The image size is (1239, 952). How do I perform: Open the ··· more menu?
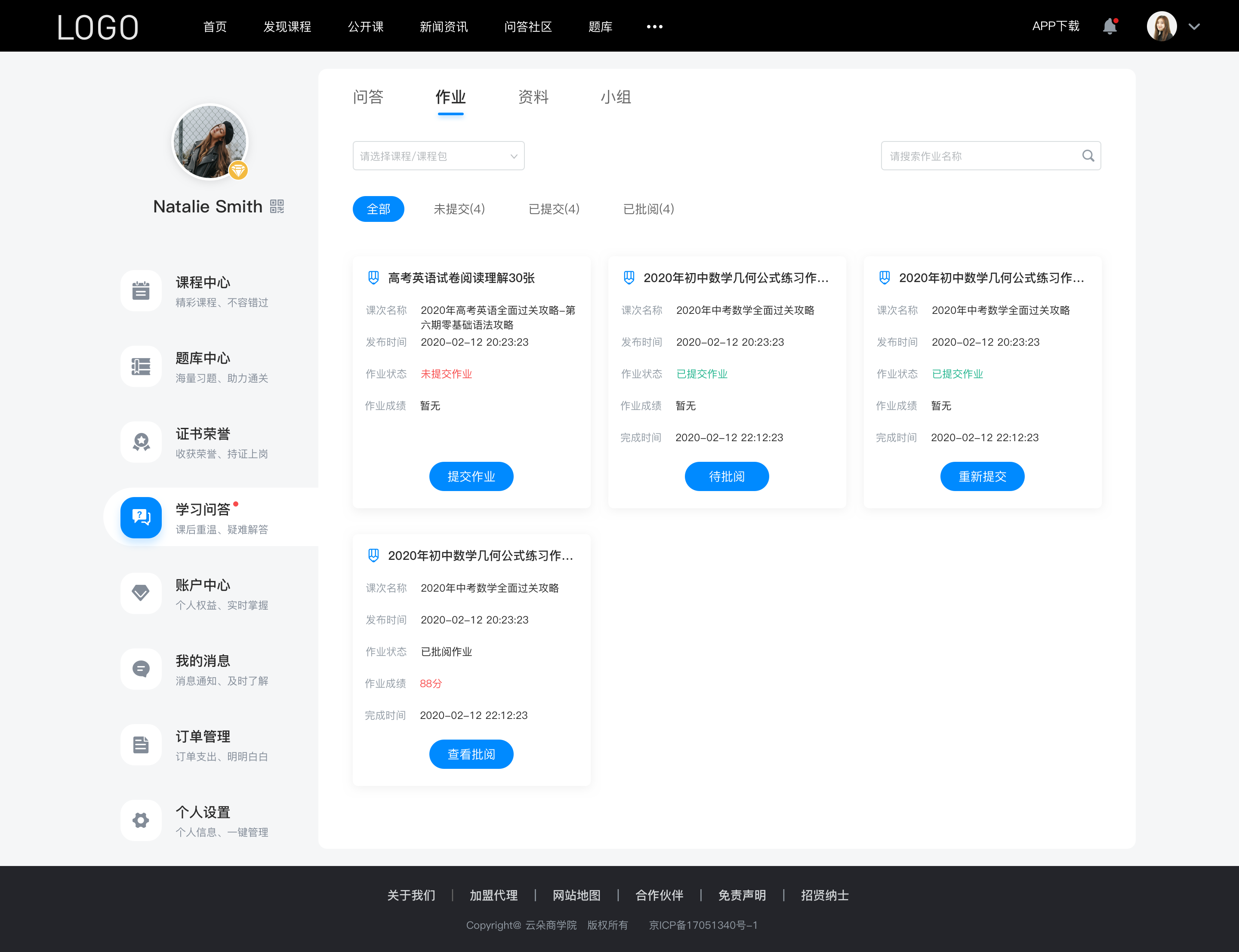tap(656, 26)
